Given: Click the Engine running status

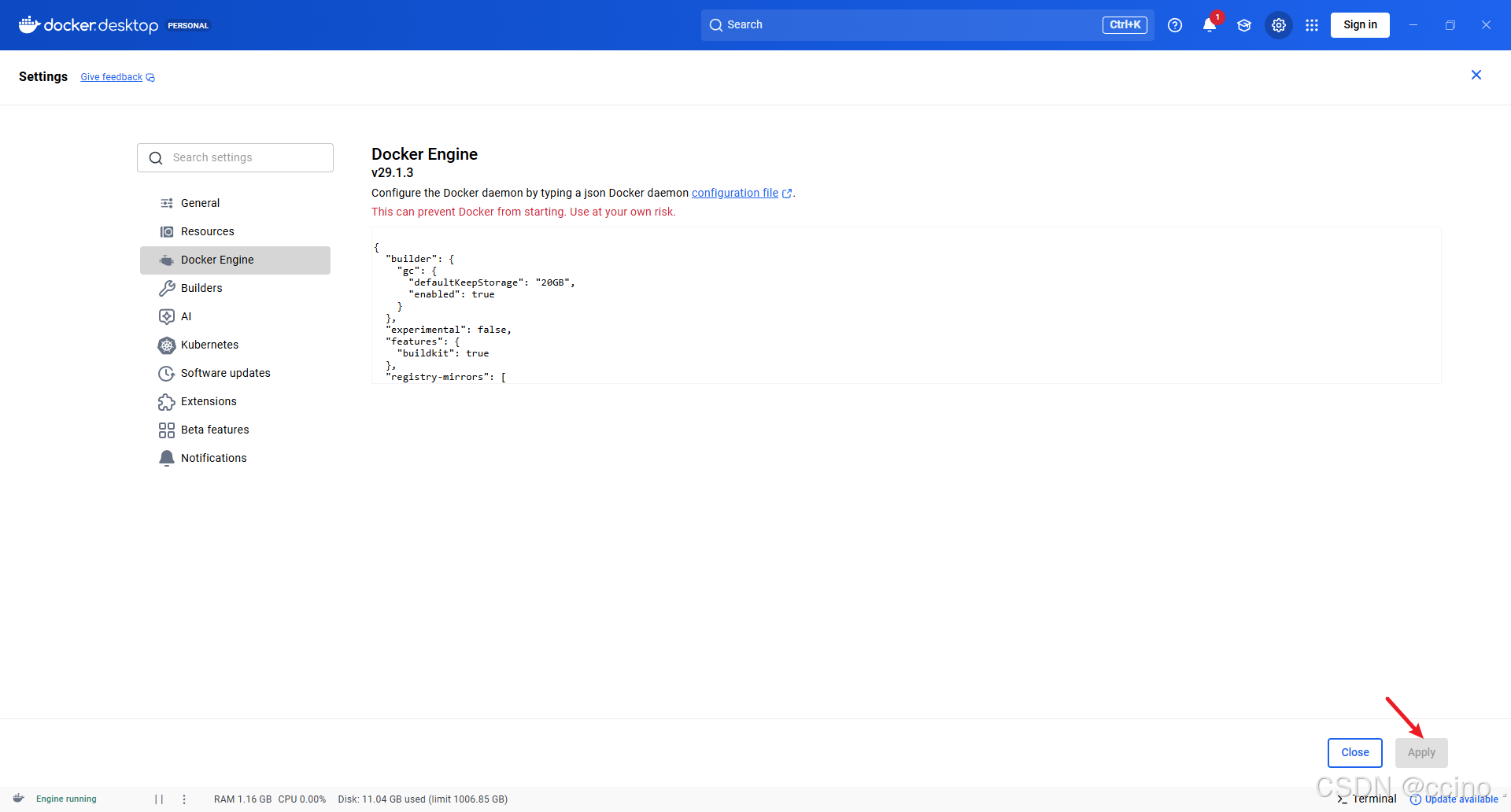Looking at the screenshot, I should [66, 799].
